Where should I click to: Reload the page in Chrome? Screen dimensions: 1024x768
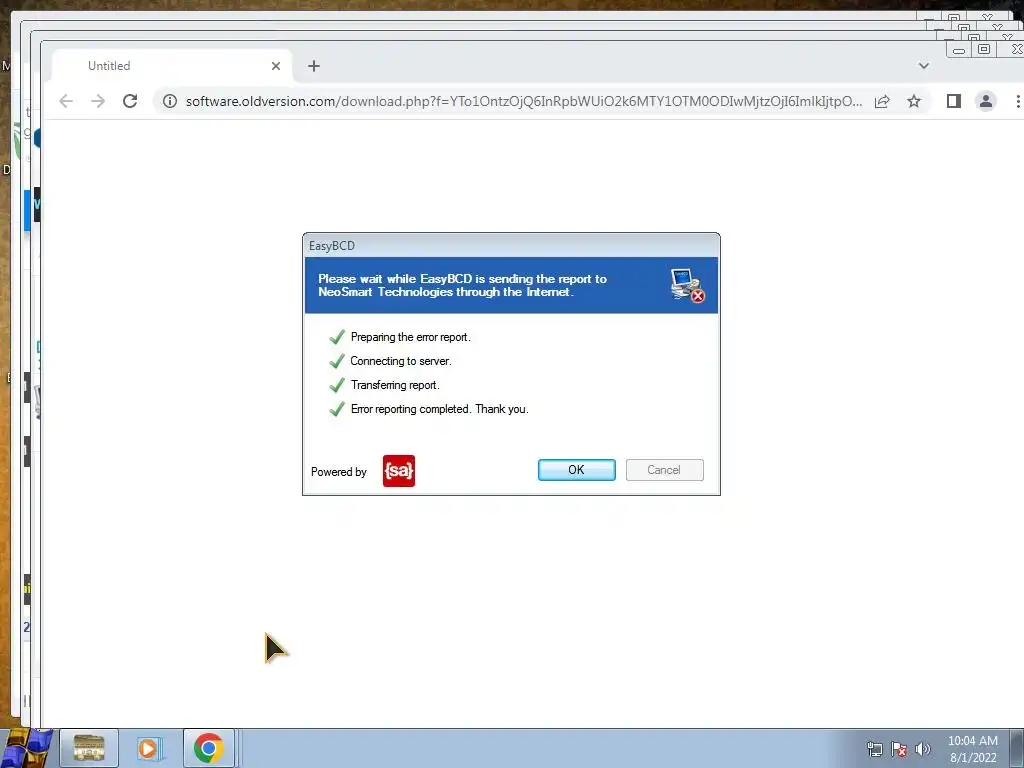click(x=130, y=101)
